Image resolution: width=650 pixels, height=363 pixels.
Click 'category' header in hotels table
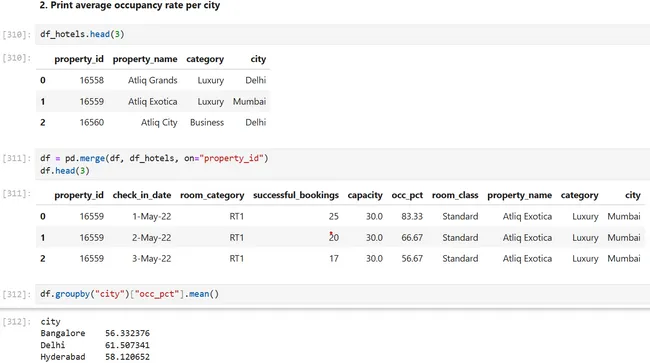pos(205,59)
